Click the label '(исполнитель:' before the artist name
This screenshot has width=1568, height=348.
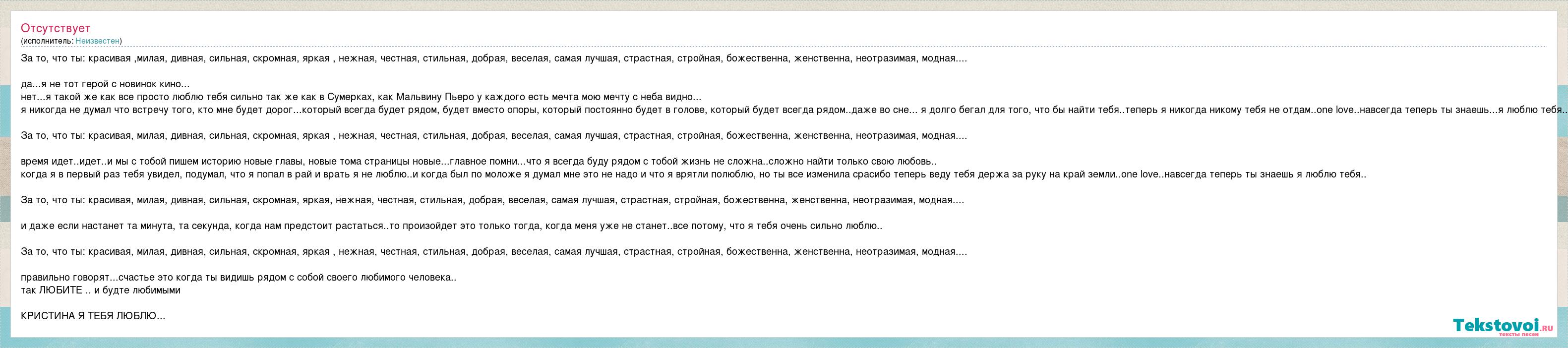48,41
